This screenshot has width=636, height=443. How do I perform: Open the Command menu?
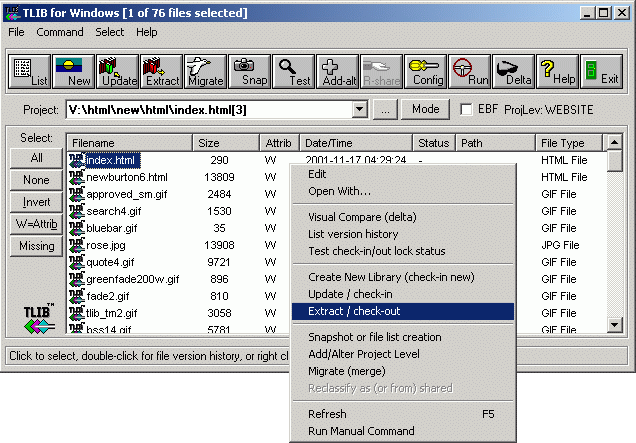click(60, 32)
